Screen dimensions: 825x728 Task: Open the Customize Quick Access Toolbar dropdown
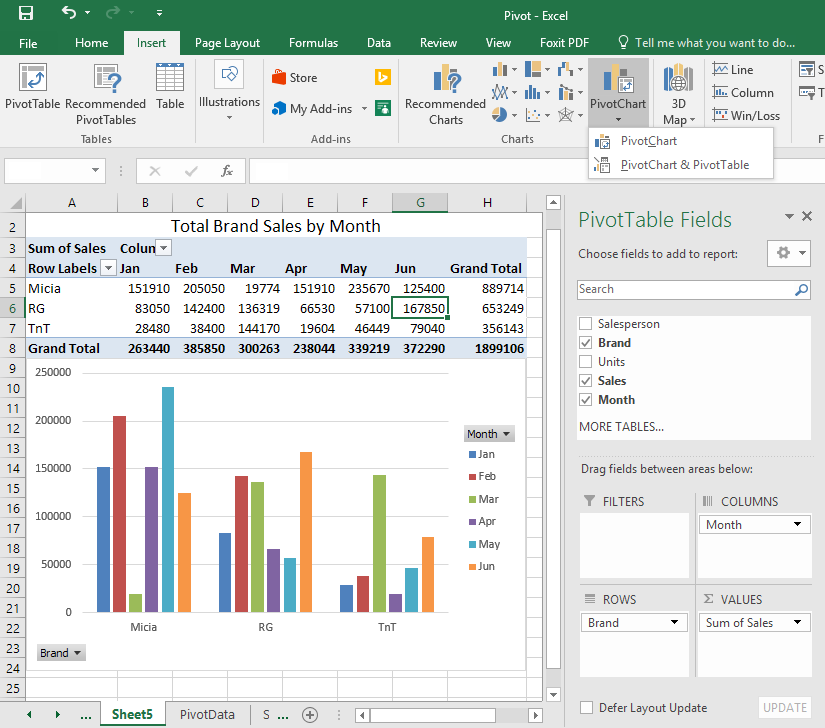point(159,13)
